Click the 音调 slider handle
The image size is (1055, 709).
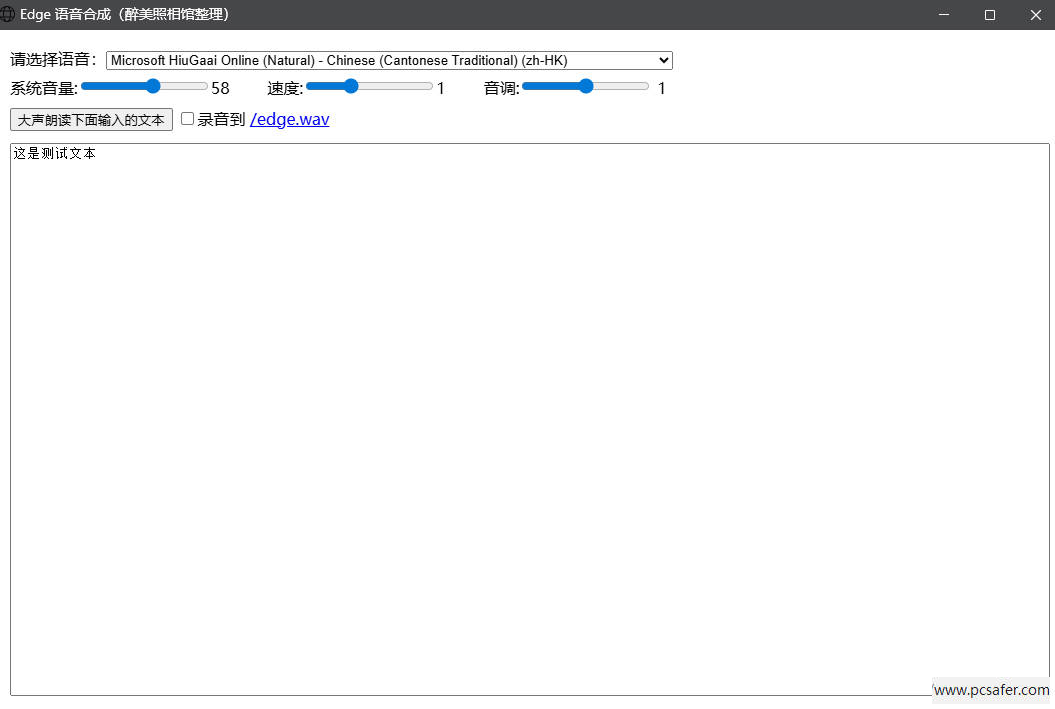pyautogui.click(x=586, y=87)
